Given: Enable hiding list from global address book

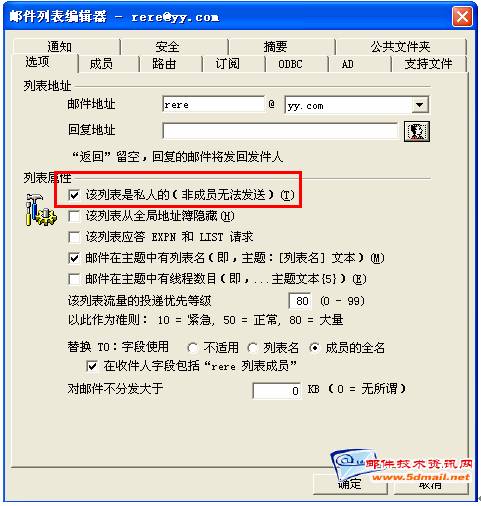Looking at the screenshot, I should tap(74, 216).
